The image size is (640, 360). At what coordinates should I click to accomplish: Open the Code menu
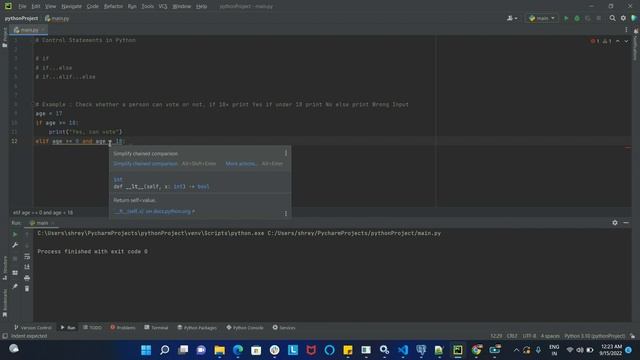tap(93, 7)
